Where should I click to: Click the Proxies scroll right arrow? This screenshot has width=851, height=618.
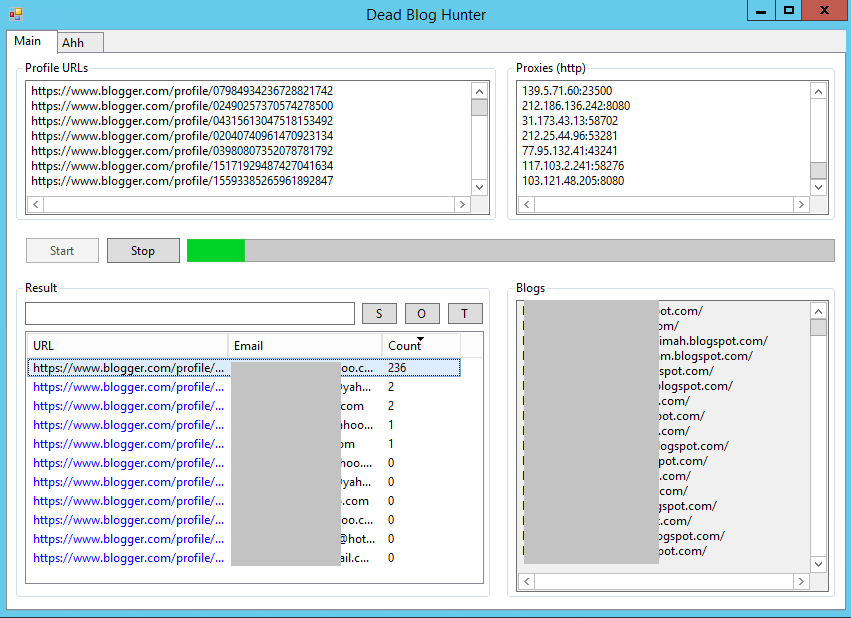[801, 205]
